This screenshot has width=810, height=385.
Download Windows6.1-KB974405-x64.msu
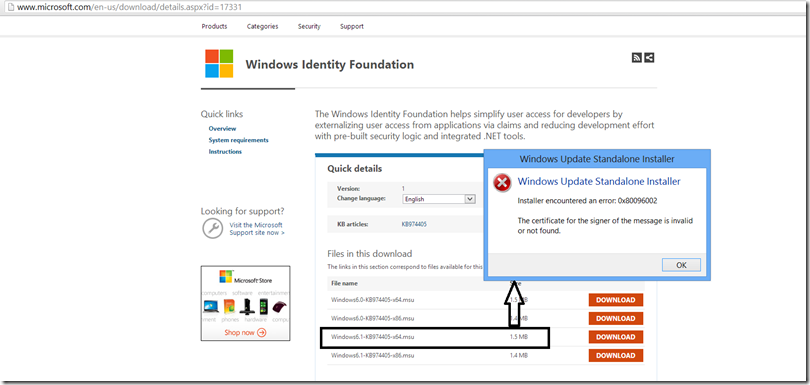[x=616, y=337]
